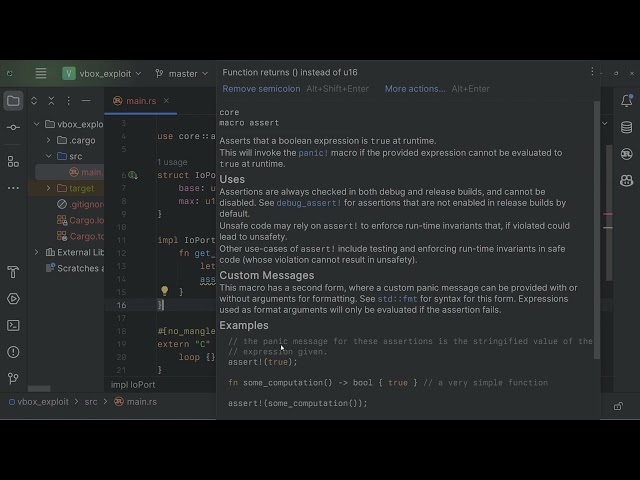This screenshot has width=640, height=480.
Task: Open the Project tool window folder icon
Action: (13, 101)
